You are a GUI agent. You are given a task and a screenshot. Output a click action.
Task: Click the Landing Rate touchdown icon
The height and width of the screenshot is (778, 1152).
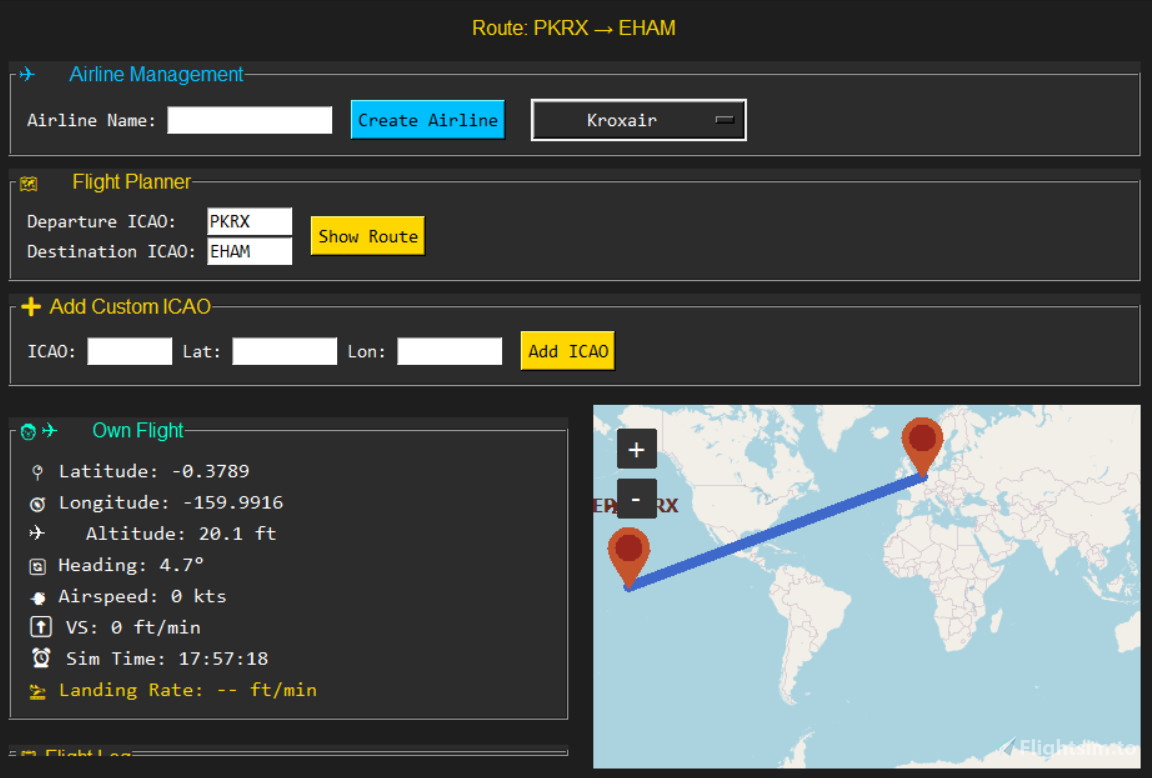click(36, 690)
